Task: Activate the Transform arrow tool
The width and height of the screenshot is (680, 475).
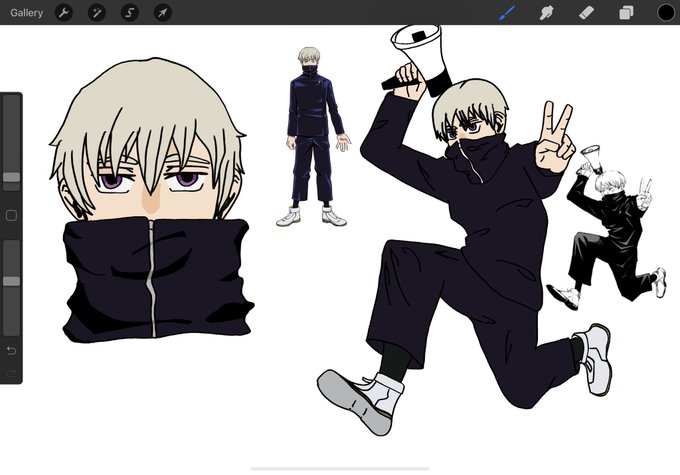Action: tap(163, 13)
